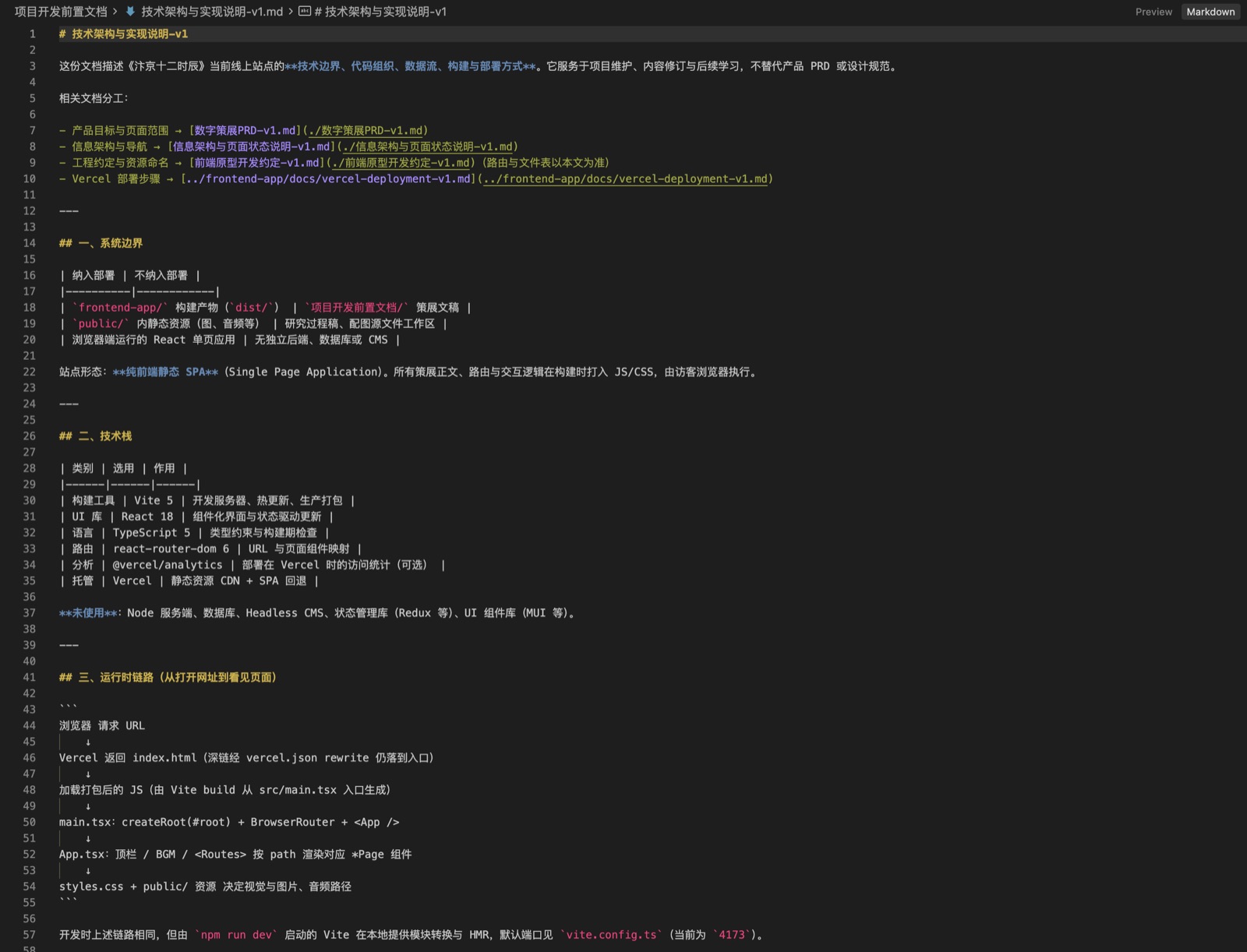This screenshot has height=952, width=1247.
Task: Click the code text `4173`
Action: coord(732,935)
